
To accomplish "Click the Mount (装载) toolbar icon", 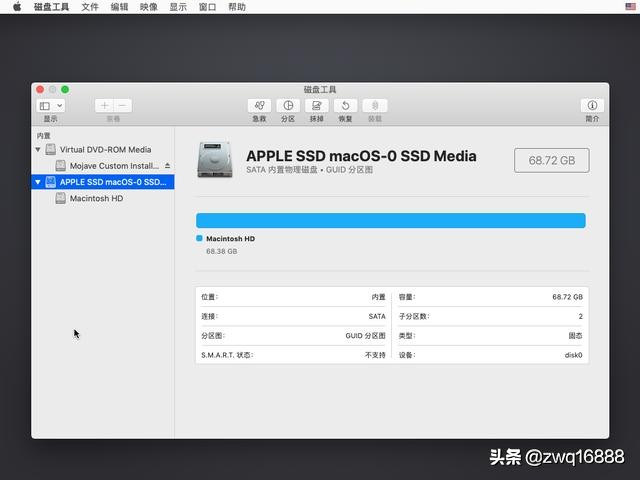I will coord(375,105).
